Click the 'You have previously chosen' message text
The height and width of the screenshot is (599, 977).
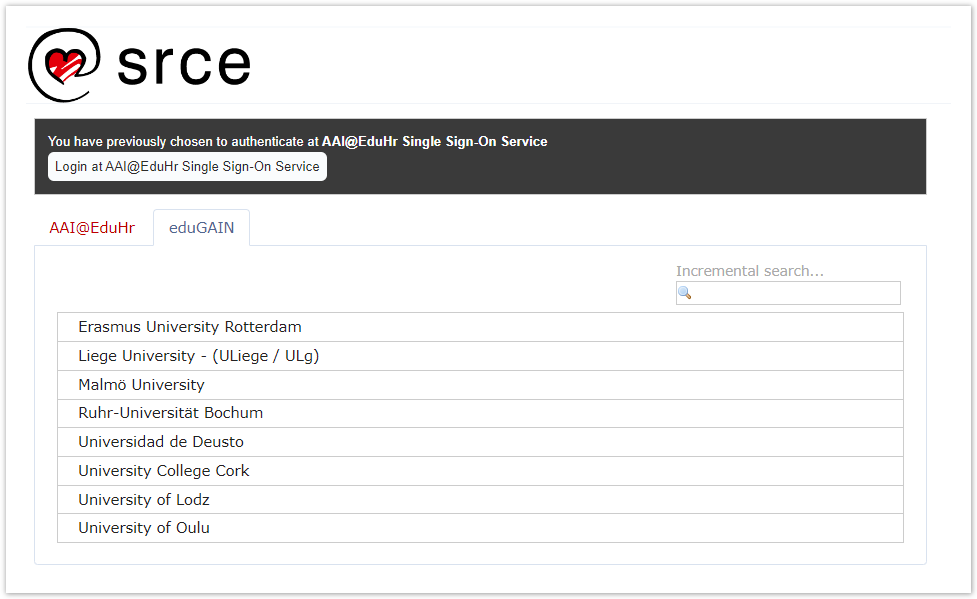(x=183, y=142)
